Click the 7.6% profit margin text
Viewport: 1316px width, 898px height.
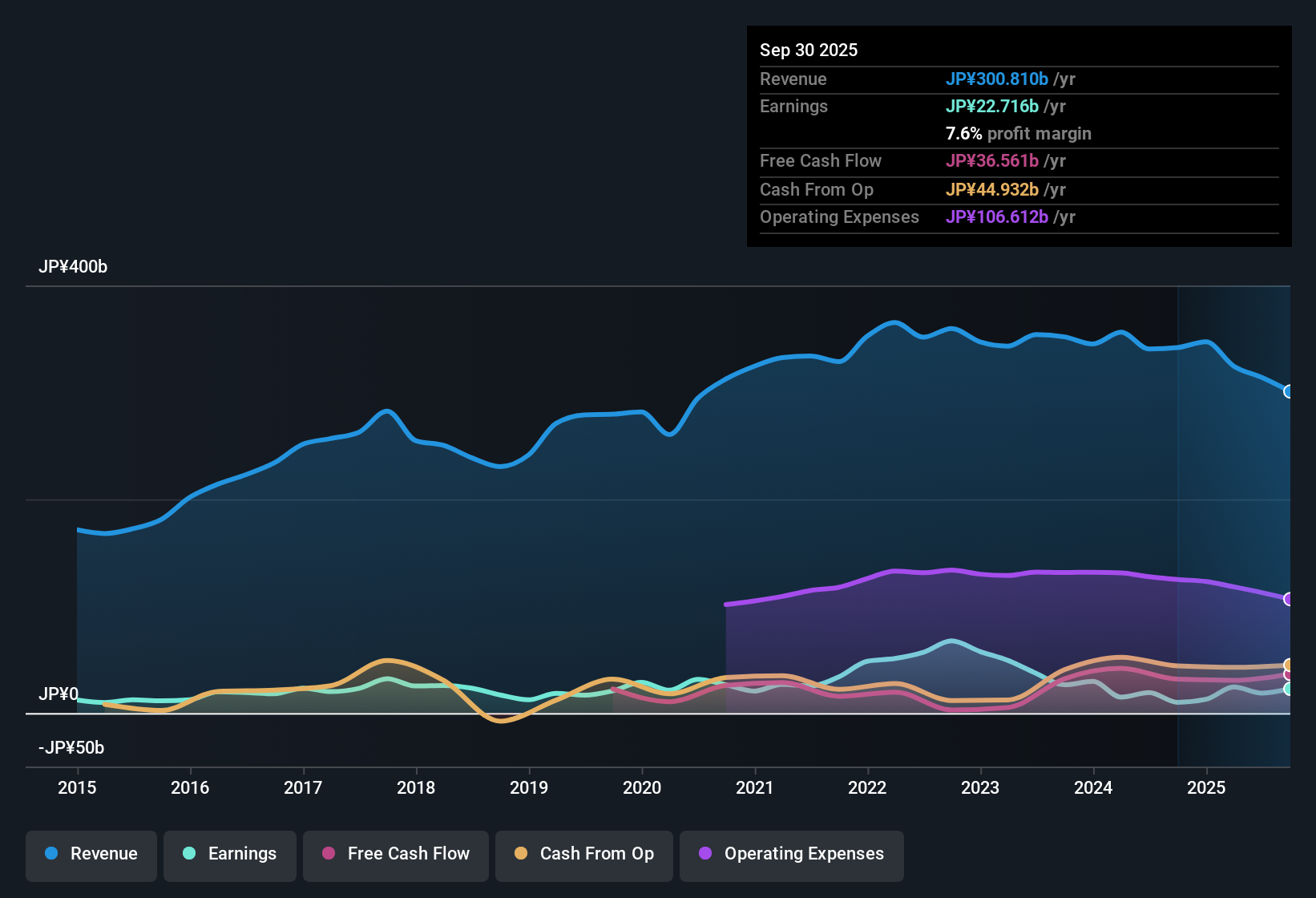tap(1019, 134)
